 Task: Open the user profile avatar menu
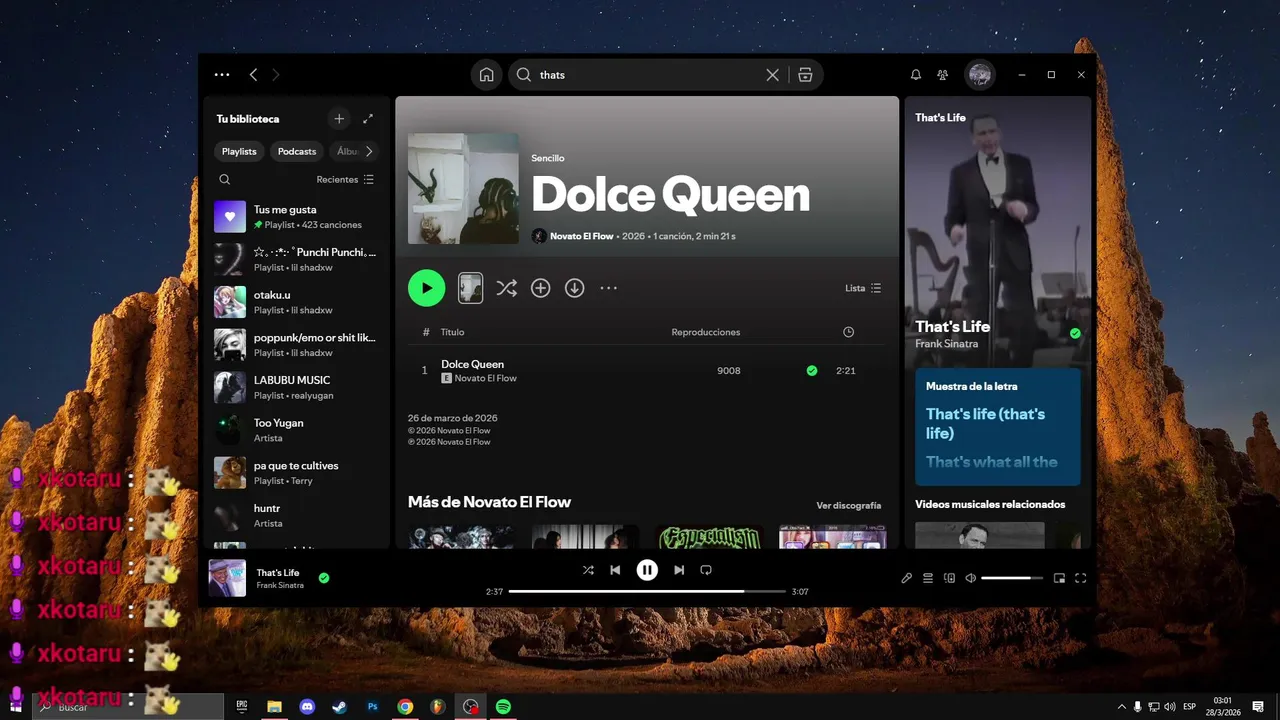980,75
